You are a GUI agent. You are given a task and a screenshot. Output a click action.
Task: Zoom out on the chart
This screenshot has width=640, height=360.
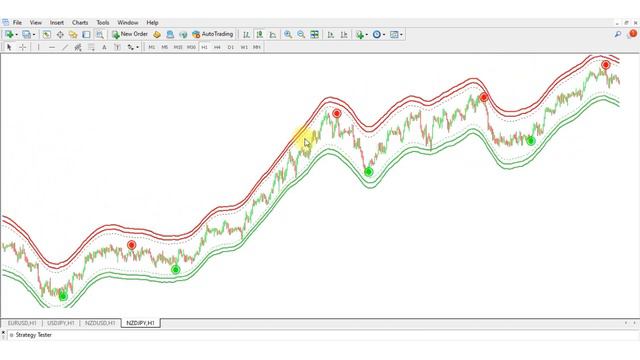301,35
